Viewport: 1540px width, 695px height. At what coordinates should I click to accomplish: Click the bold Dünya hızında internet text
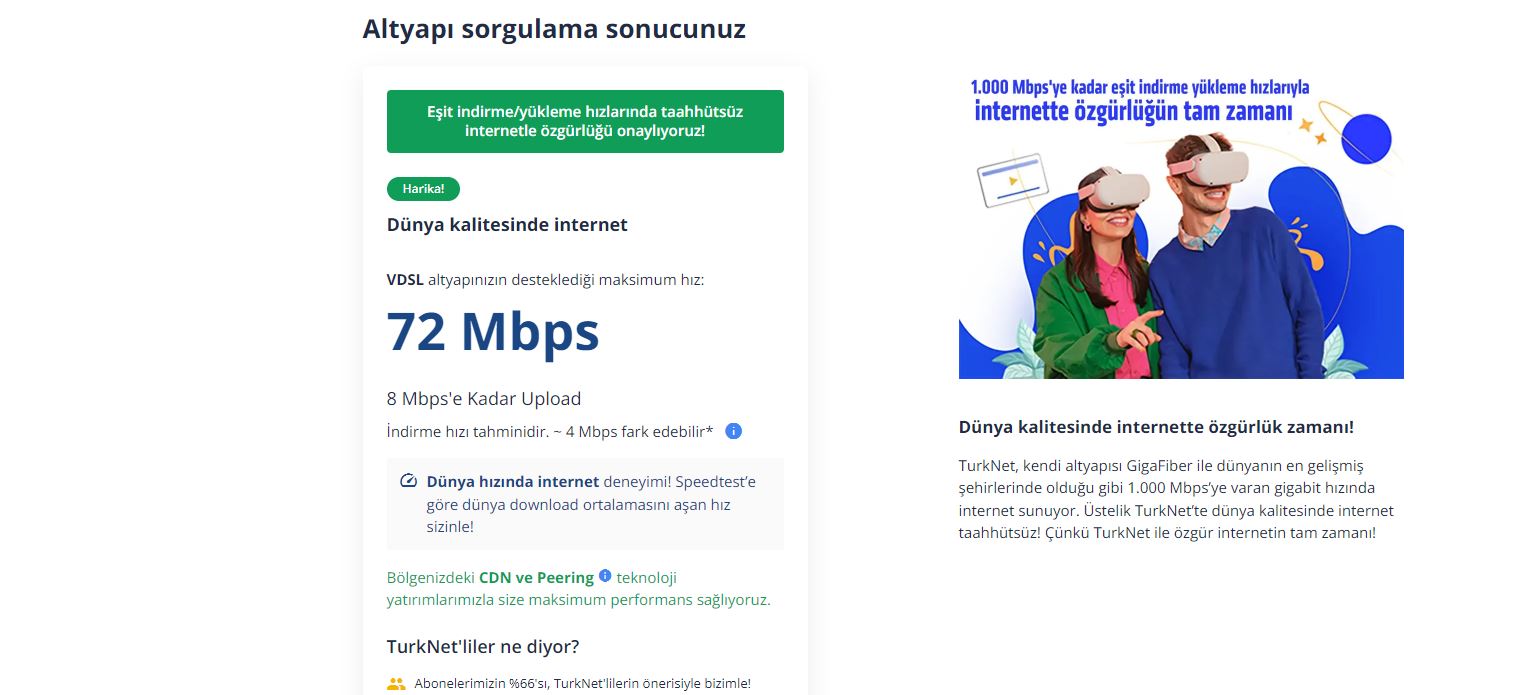point(513,481)
